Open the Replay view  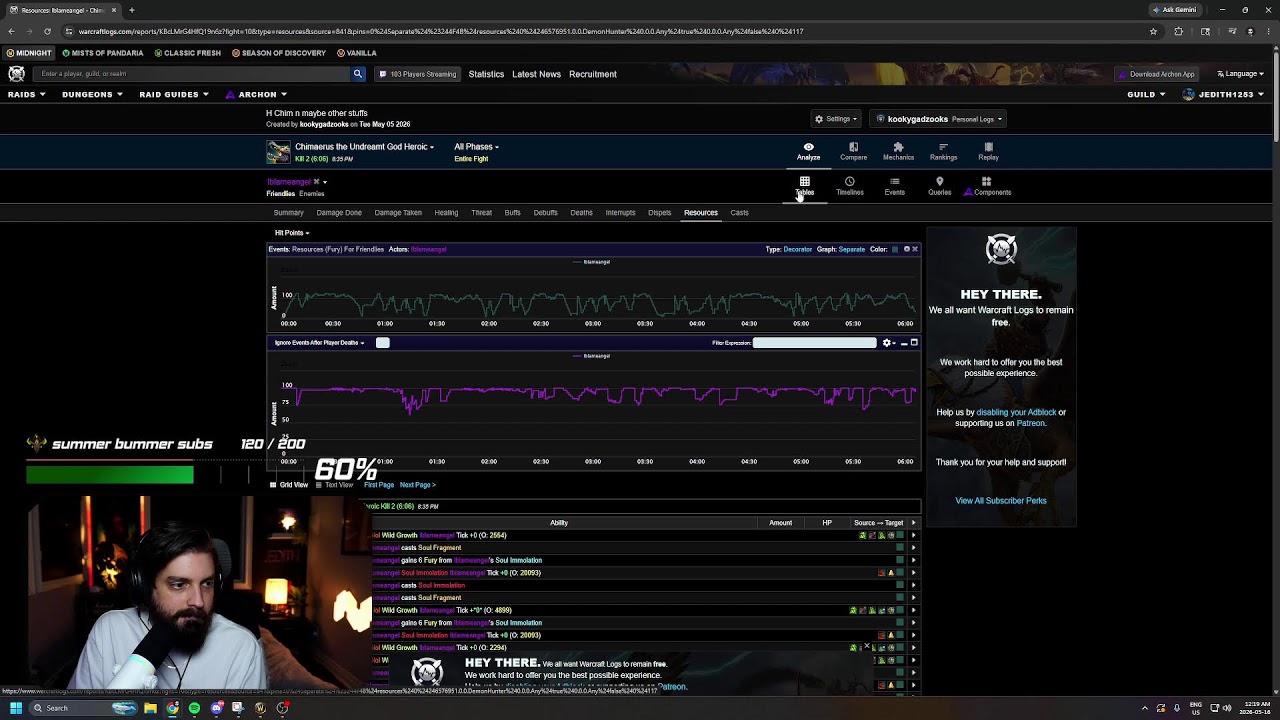click(x=988, y=151)
